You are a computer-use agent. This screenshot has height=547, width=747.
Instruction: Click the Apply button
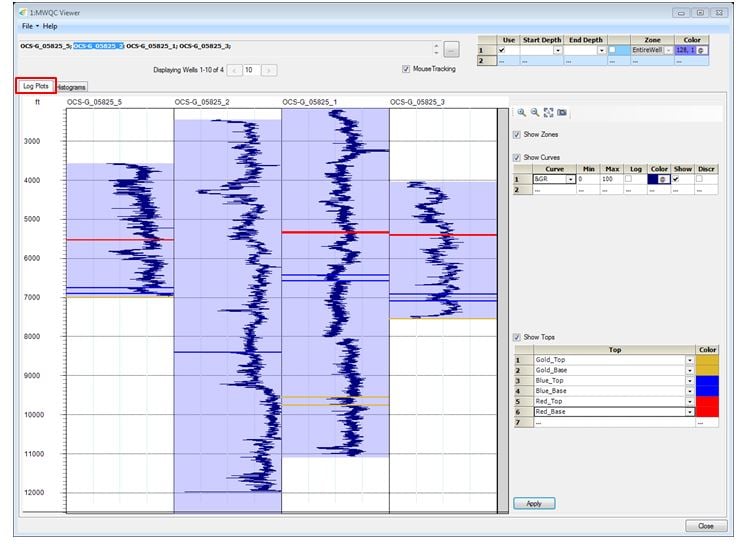click(534, 504)
